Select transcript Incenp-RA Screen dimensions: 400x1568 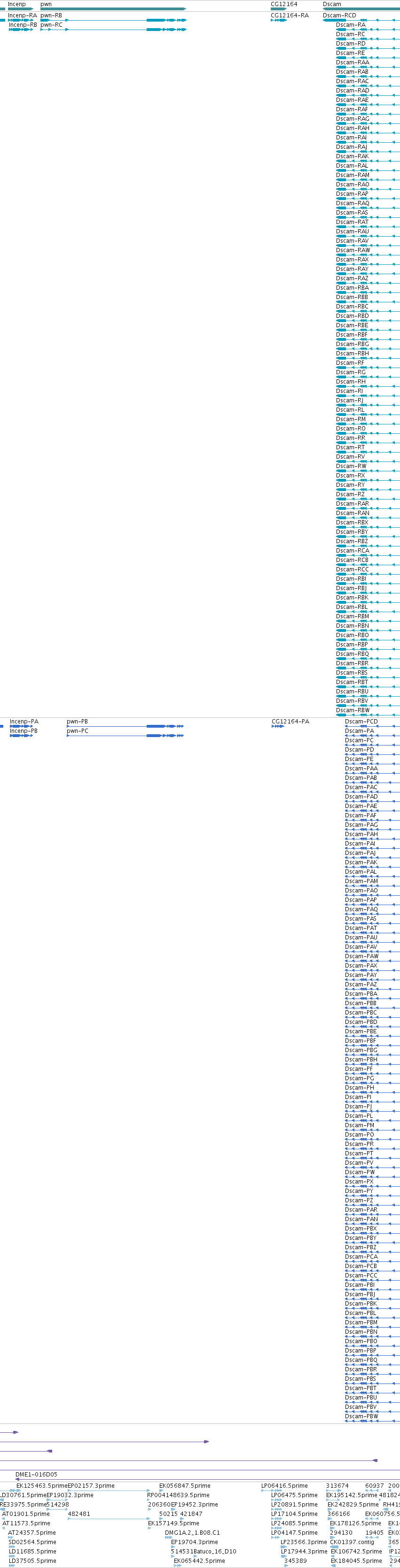(x=22, y=15)
